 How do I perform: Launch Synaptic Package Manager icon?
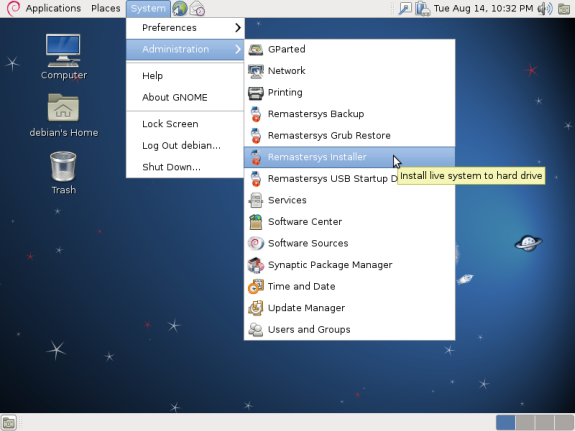pyautogui.click(x=256, y=265)
